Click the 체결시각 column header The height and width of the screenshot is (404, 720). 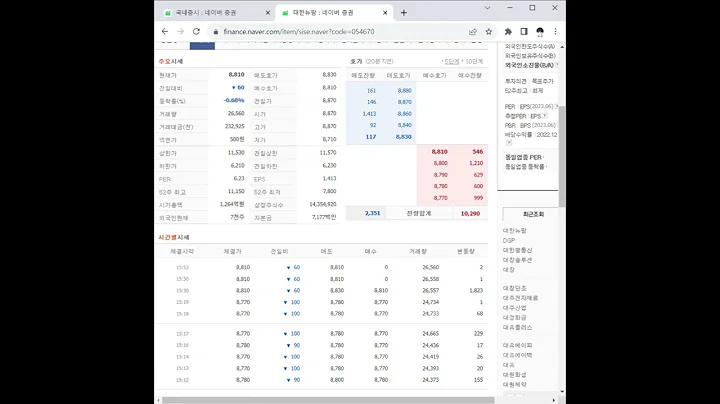[182, 252]
